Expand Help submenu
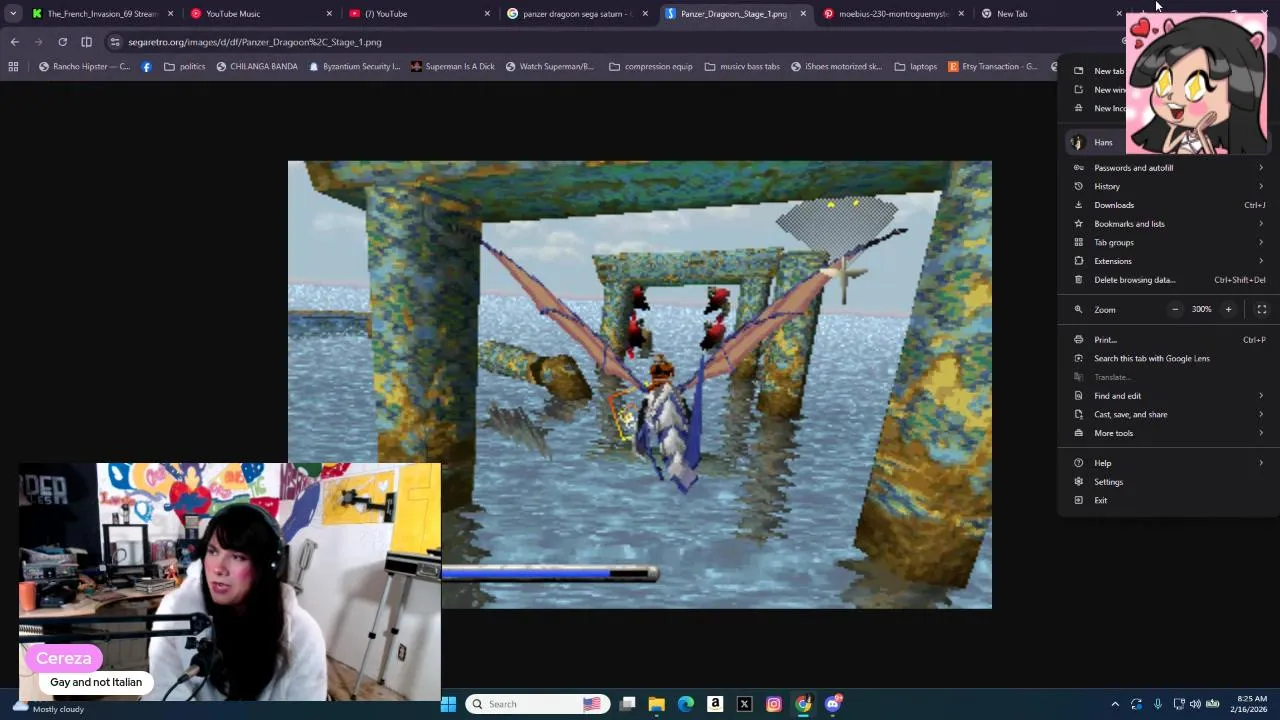This screenshot has width=1280, height=720. tap(1168, 463)
